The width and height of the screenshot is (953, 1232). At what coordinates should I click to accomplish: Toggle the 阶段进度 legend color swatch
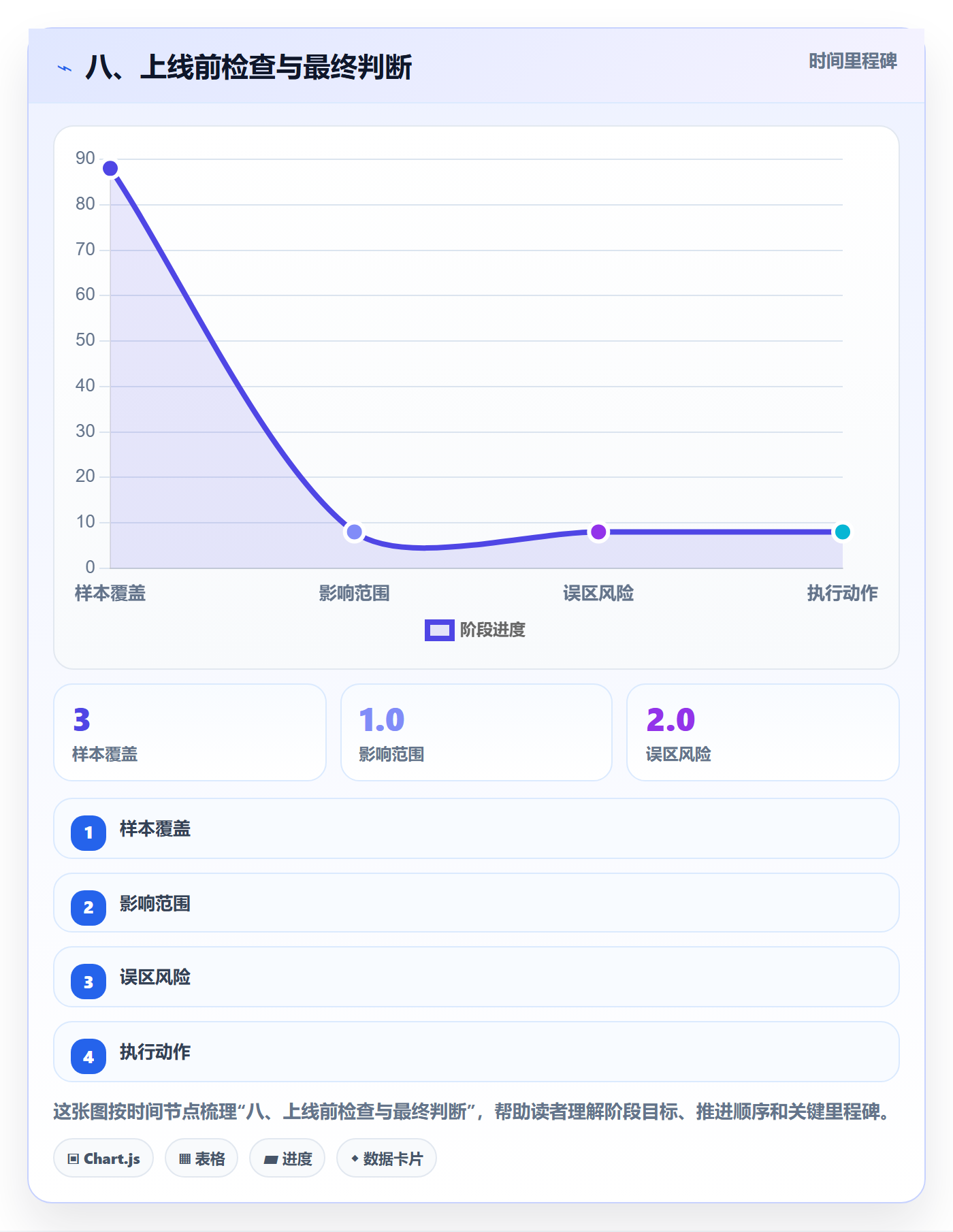point(439,630)
